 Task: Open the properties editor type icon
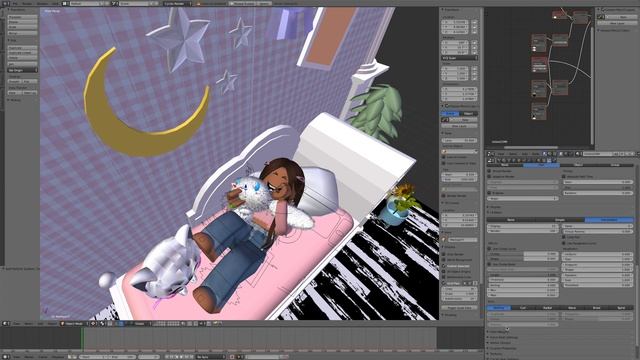pyautogui.click(x=491, y=160)
